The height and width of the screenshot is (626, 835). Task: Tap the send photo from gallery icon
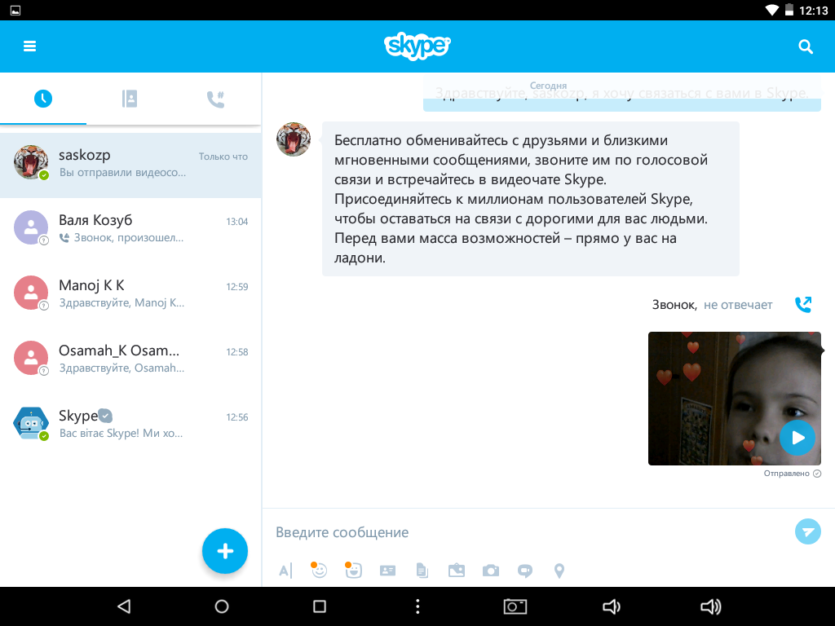point(456,571)
